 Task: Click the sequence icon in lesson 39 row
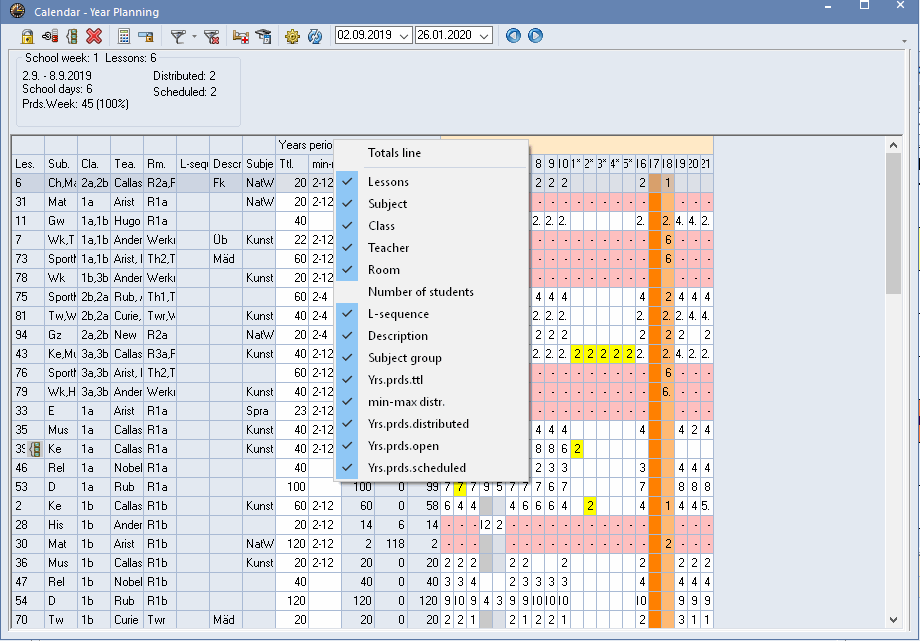pyautogui.click(x=35, y=449)
